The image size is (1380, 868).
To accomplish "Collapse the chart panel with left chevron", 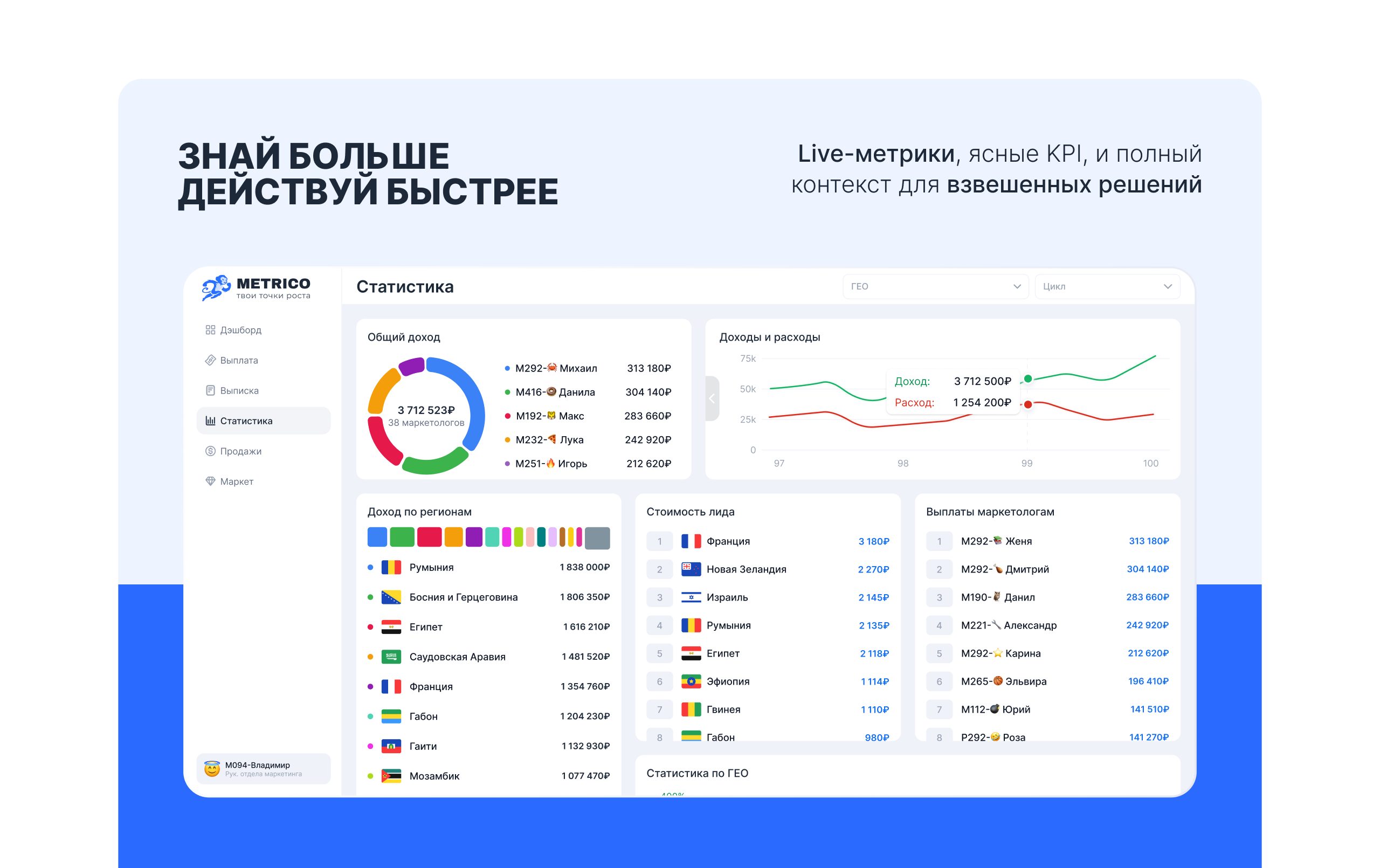I will tap(712, 398).
